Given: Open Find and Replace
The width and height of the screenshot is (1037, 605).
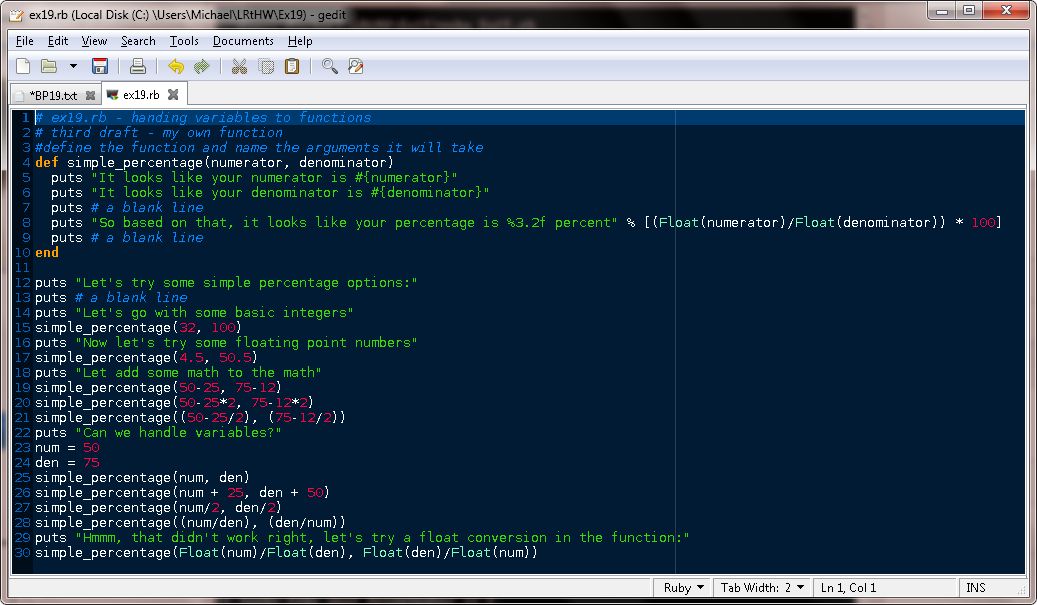Looking at the screenshot, I should [x=356, y=65].
